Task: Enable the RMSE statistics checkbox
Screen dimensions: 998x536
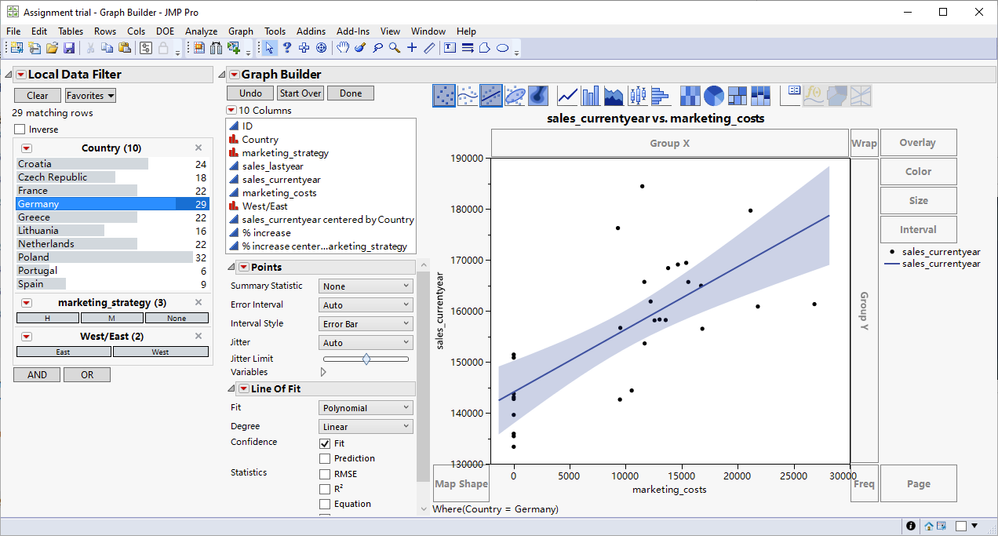Action: pos(325,474)
